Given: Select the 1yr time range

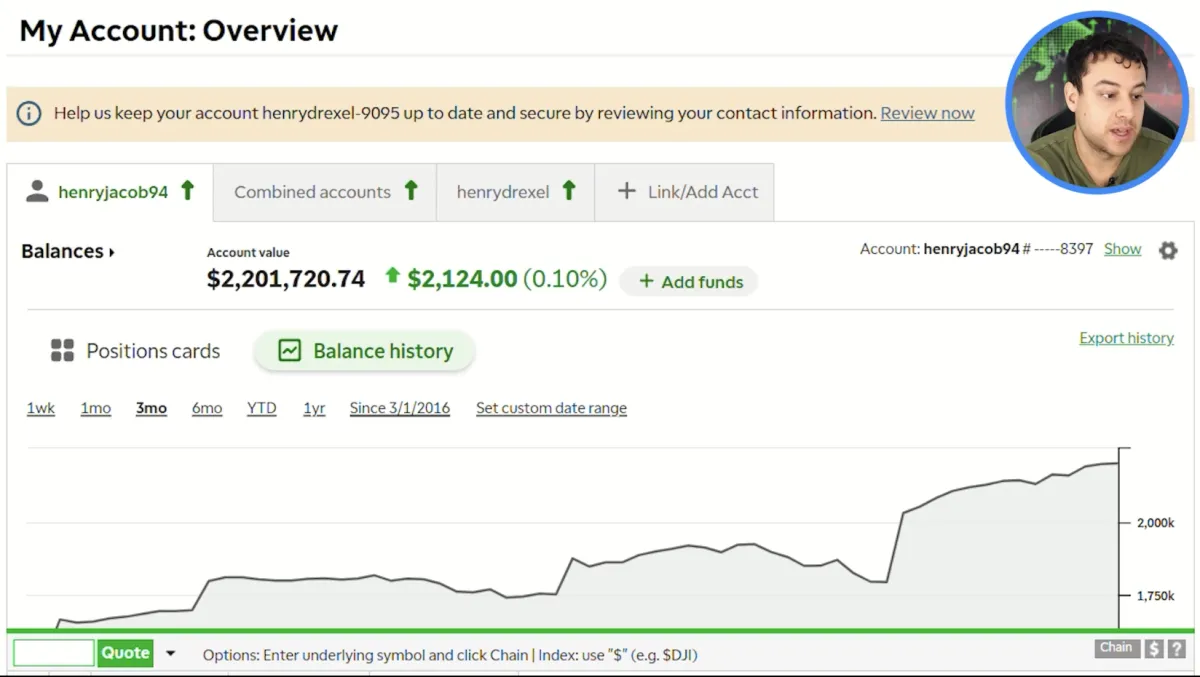Looking at the screenshot, I should click(314, 408).
